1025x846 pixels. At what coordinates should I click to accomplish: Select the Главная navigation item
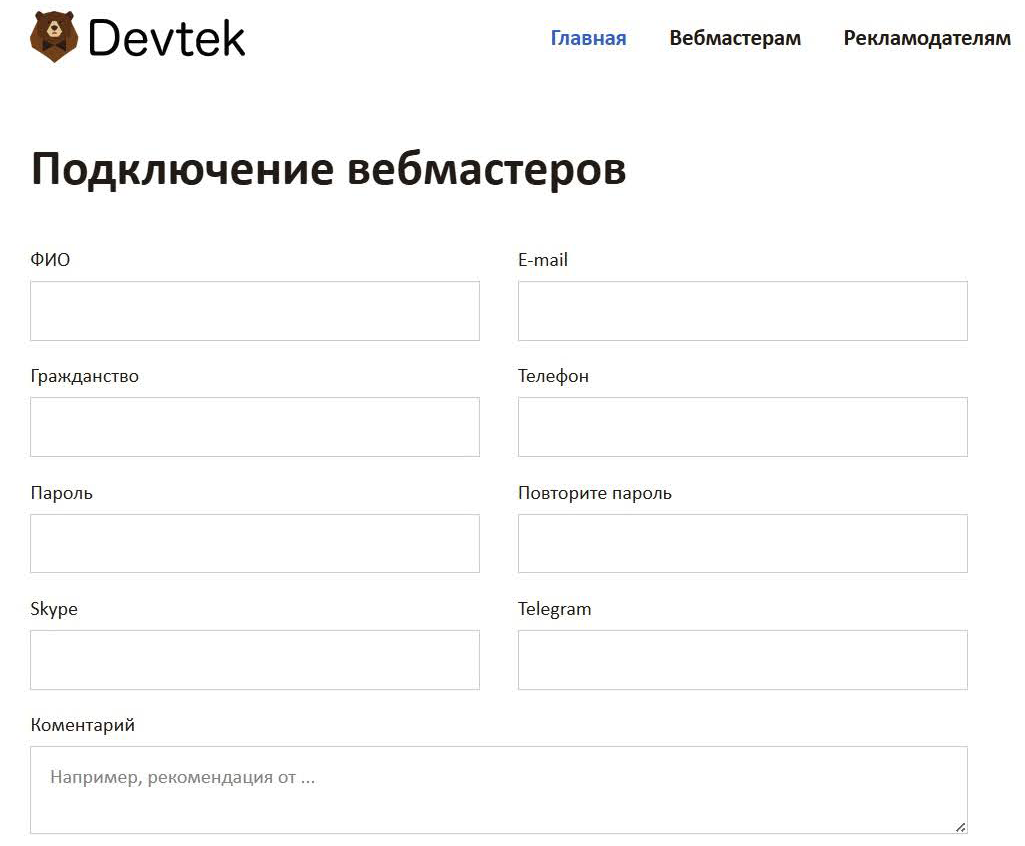point(587,38)
